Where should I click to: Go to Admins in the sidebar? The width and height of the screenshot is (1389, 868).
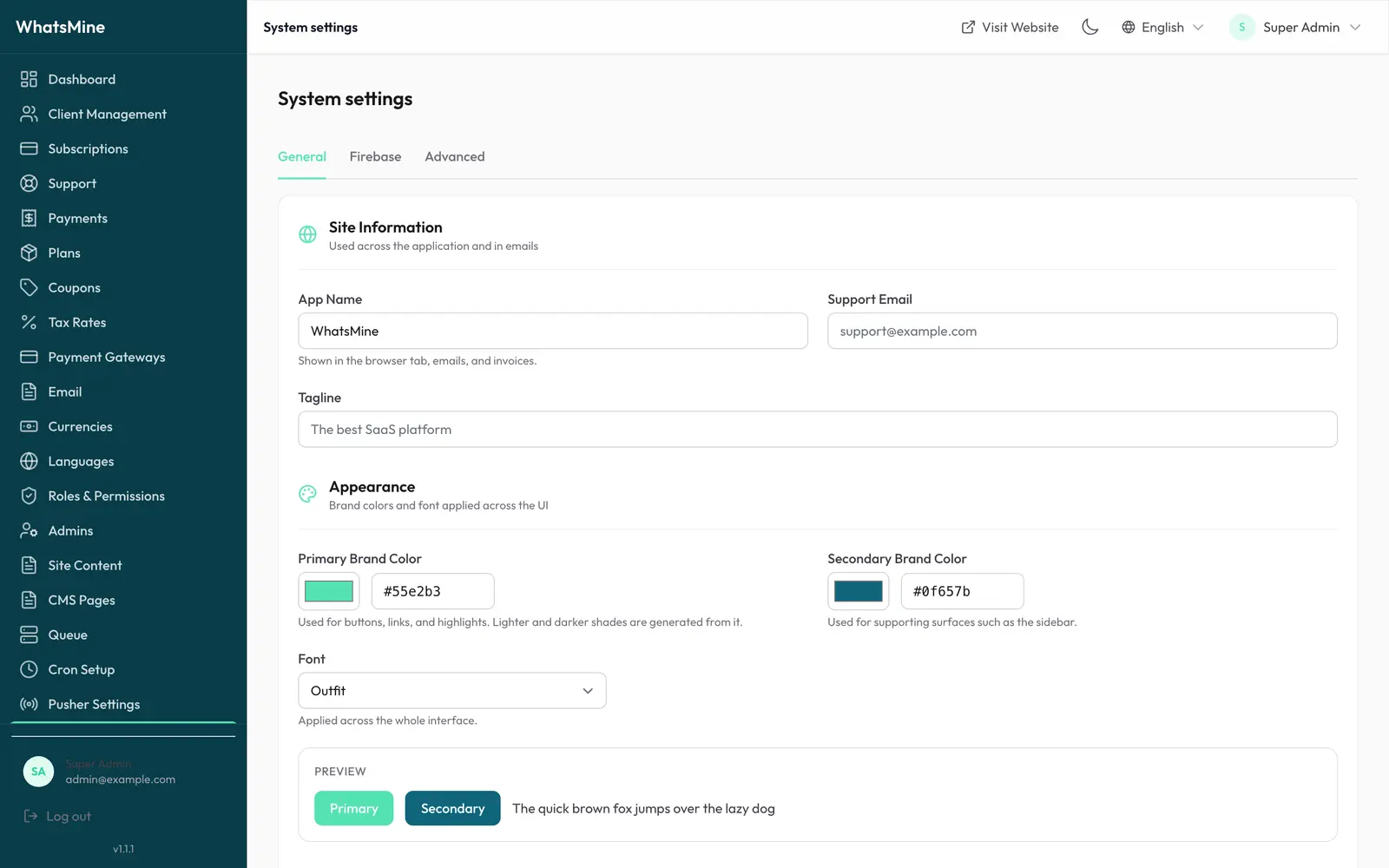[x=123, y=530]
